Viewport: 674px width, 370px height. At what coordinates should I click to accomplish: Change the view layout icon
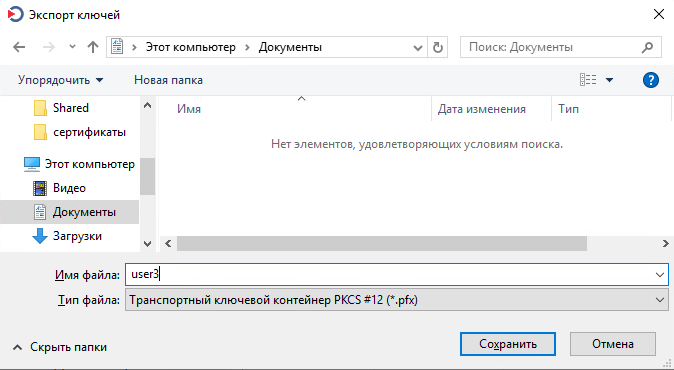[588, 80]
